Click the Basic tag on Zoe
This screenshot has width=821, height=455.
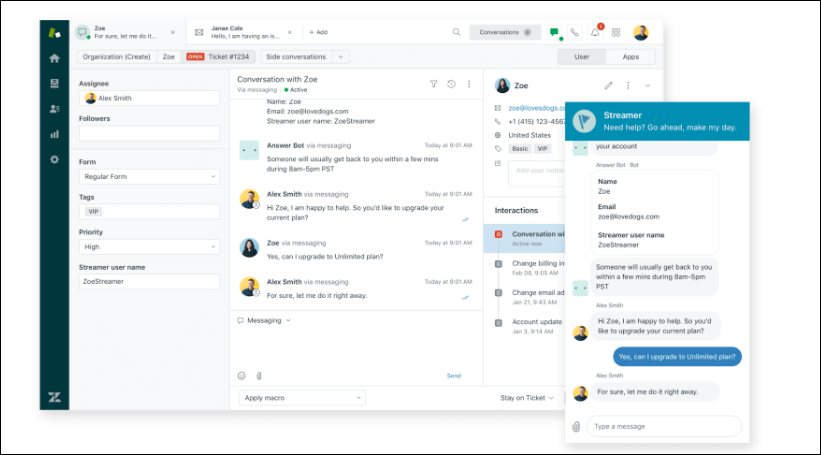tap(520, 149)
